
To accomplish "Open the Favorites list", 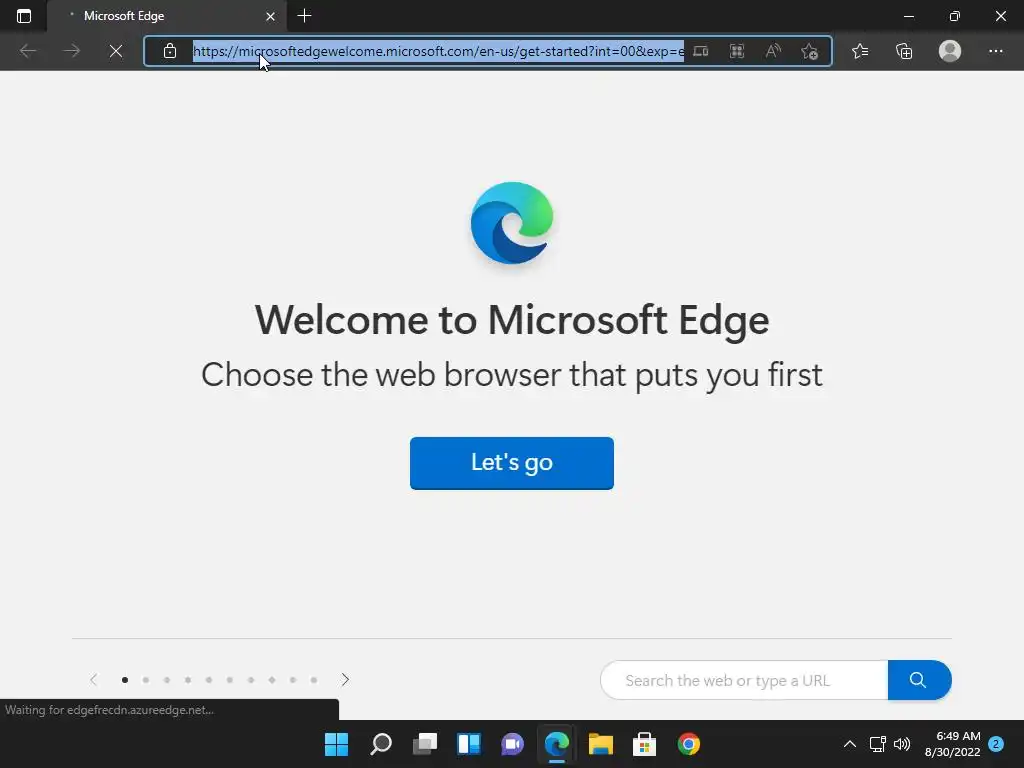I will 860,51.
